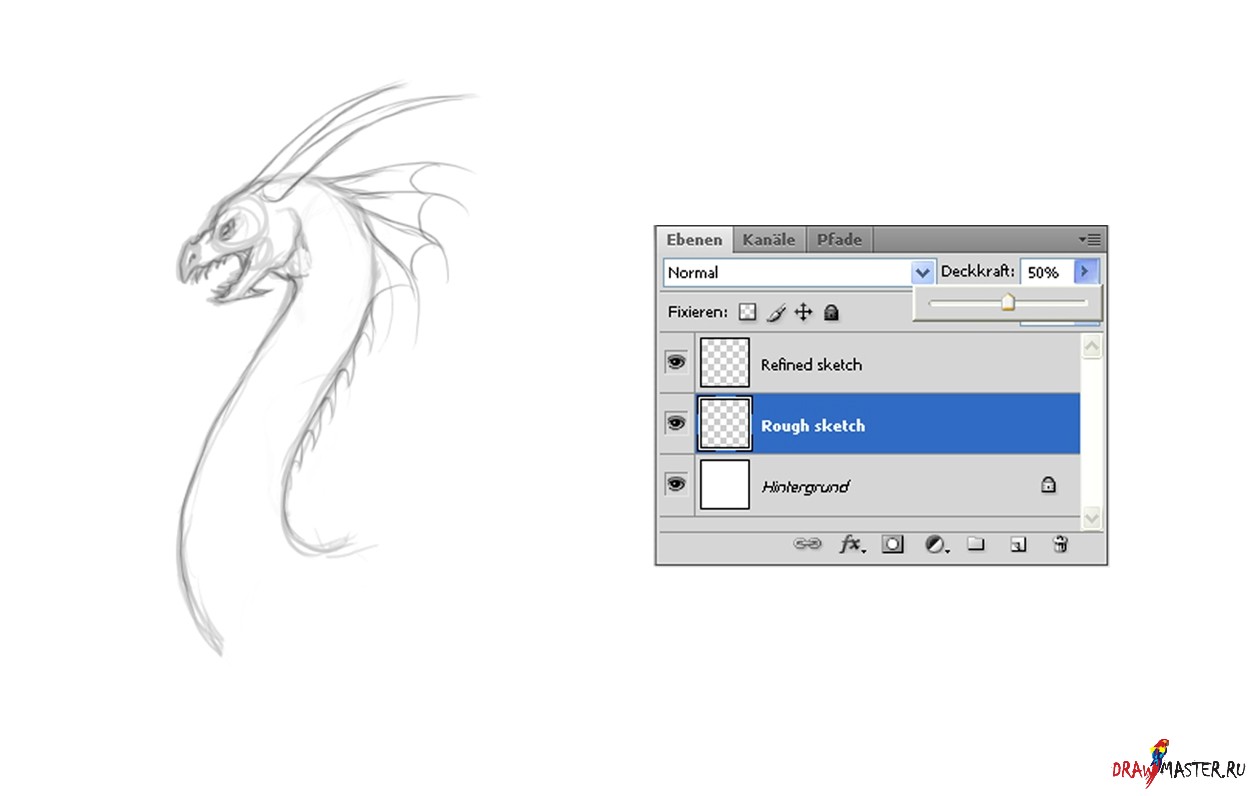Click the Deckkraft slider arrow button
The width and height of the screenshot is (1253, 796).
pos(1085,271)
